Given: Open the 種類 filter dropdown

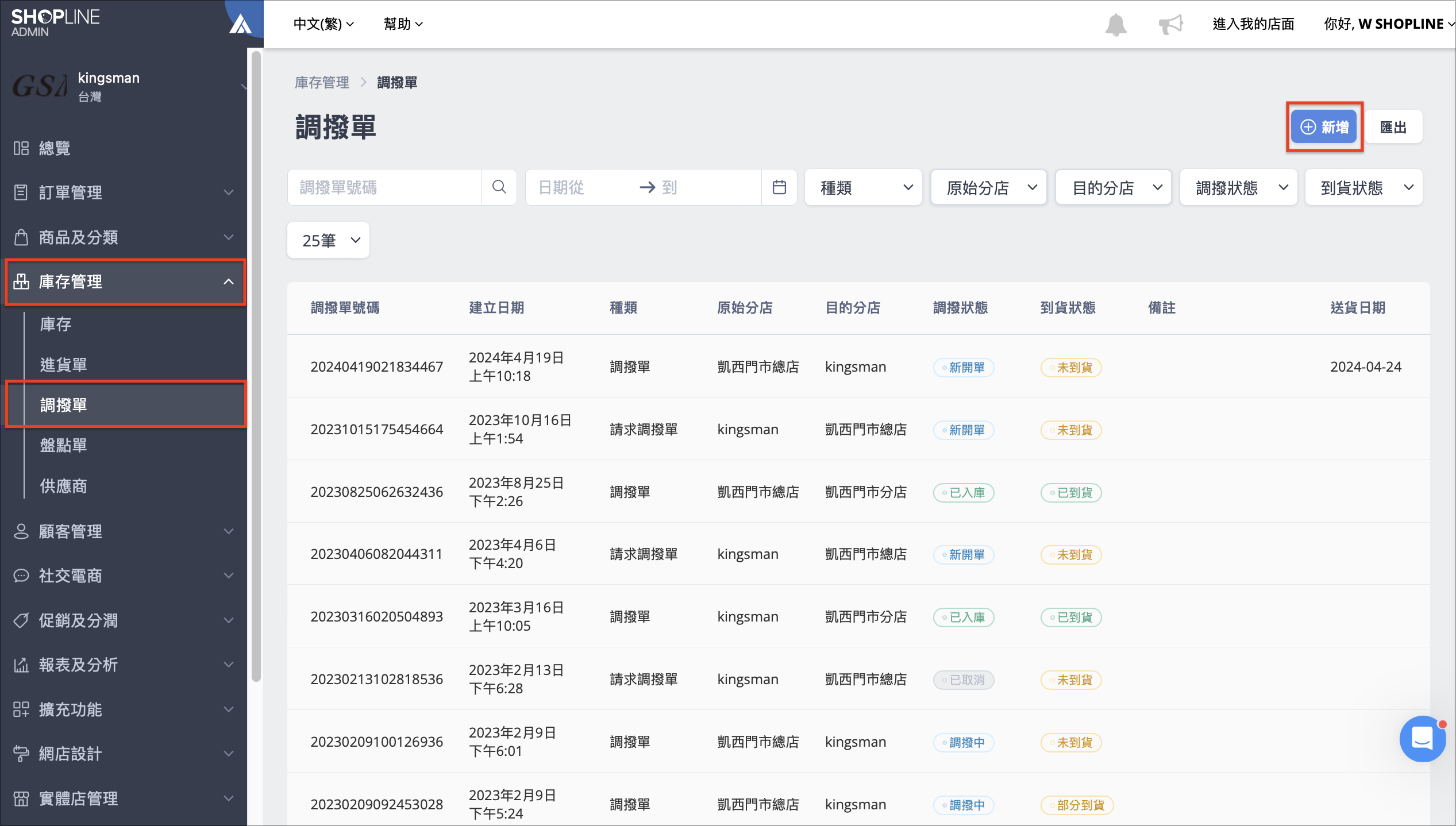Looking at the screenshot, I should tap(864, 187).
